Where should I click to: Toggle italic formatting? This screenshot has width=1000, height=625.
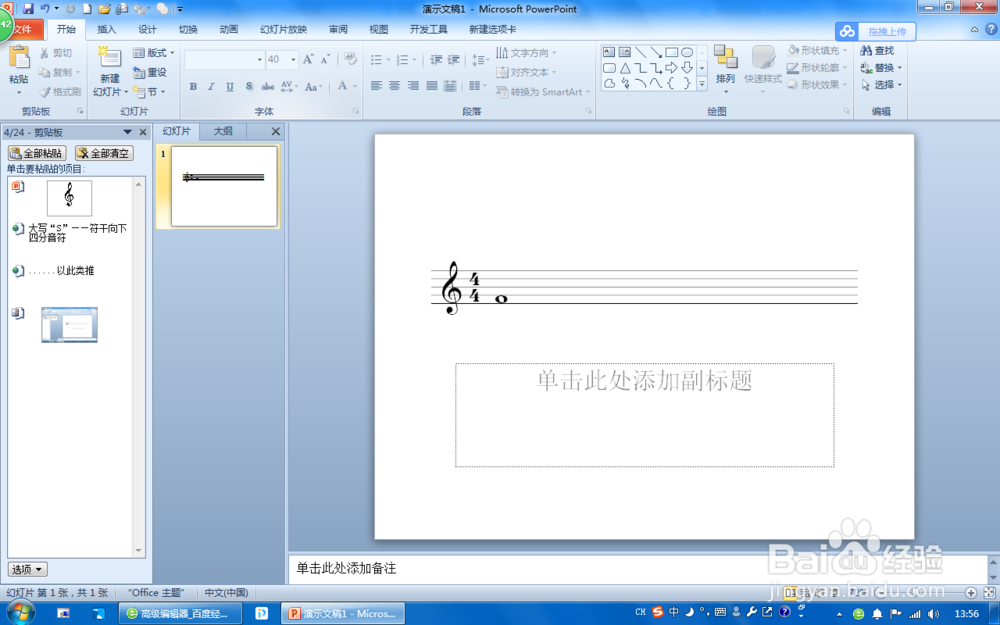coord(211,86)
